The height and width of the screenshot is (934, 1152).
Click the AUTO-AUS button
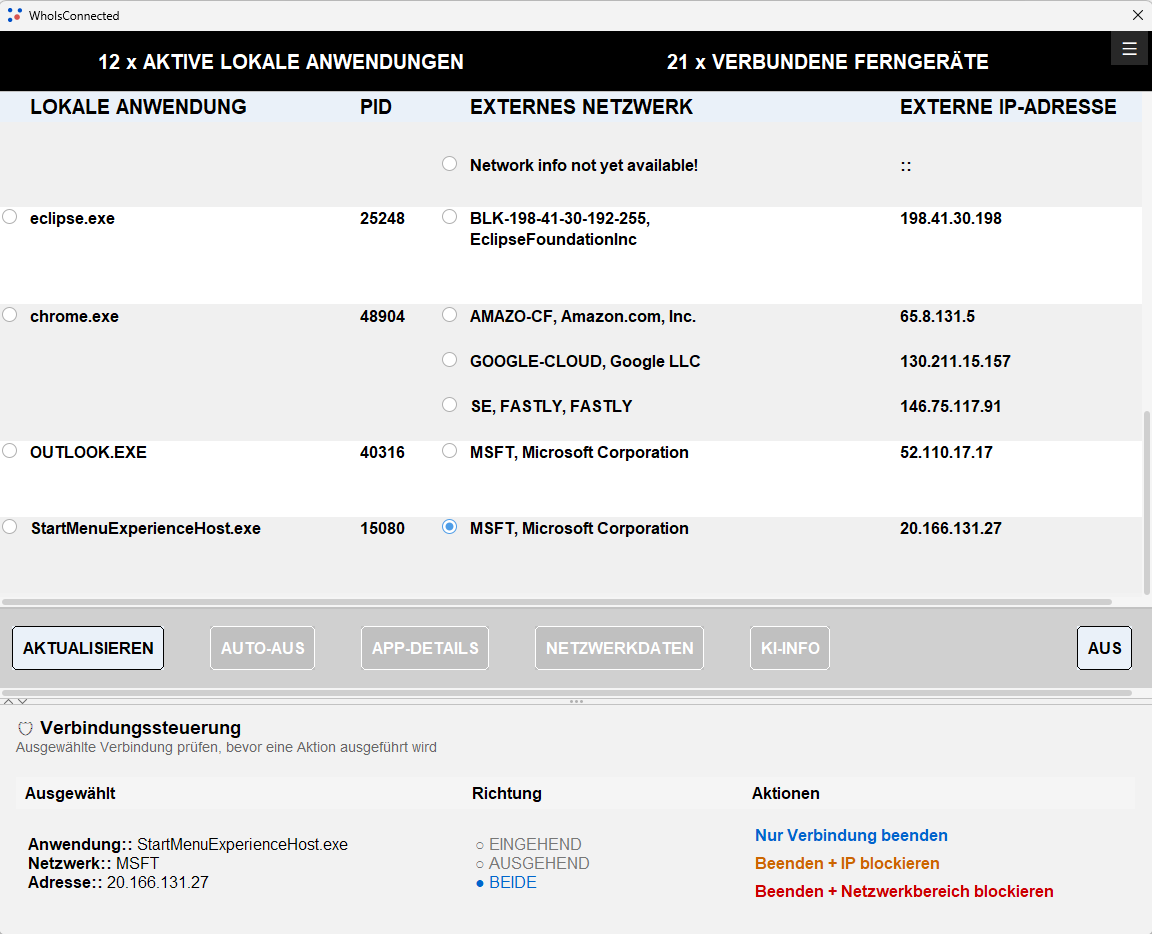(262, 648)
